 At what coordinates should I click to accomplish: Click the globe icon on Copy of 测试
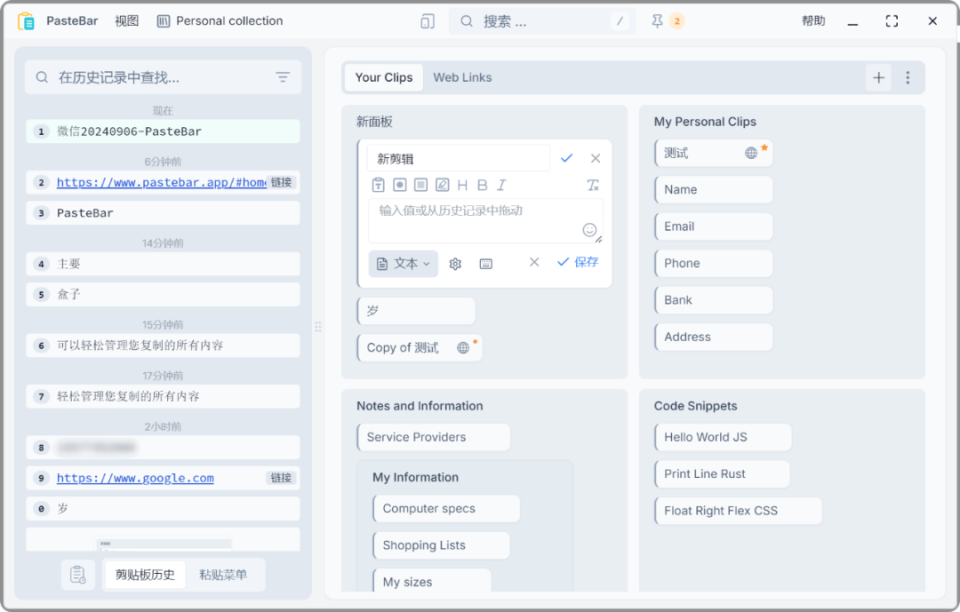coord(463,348)
